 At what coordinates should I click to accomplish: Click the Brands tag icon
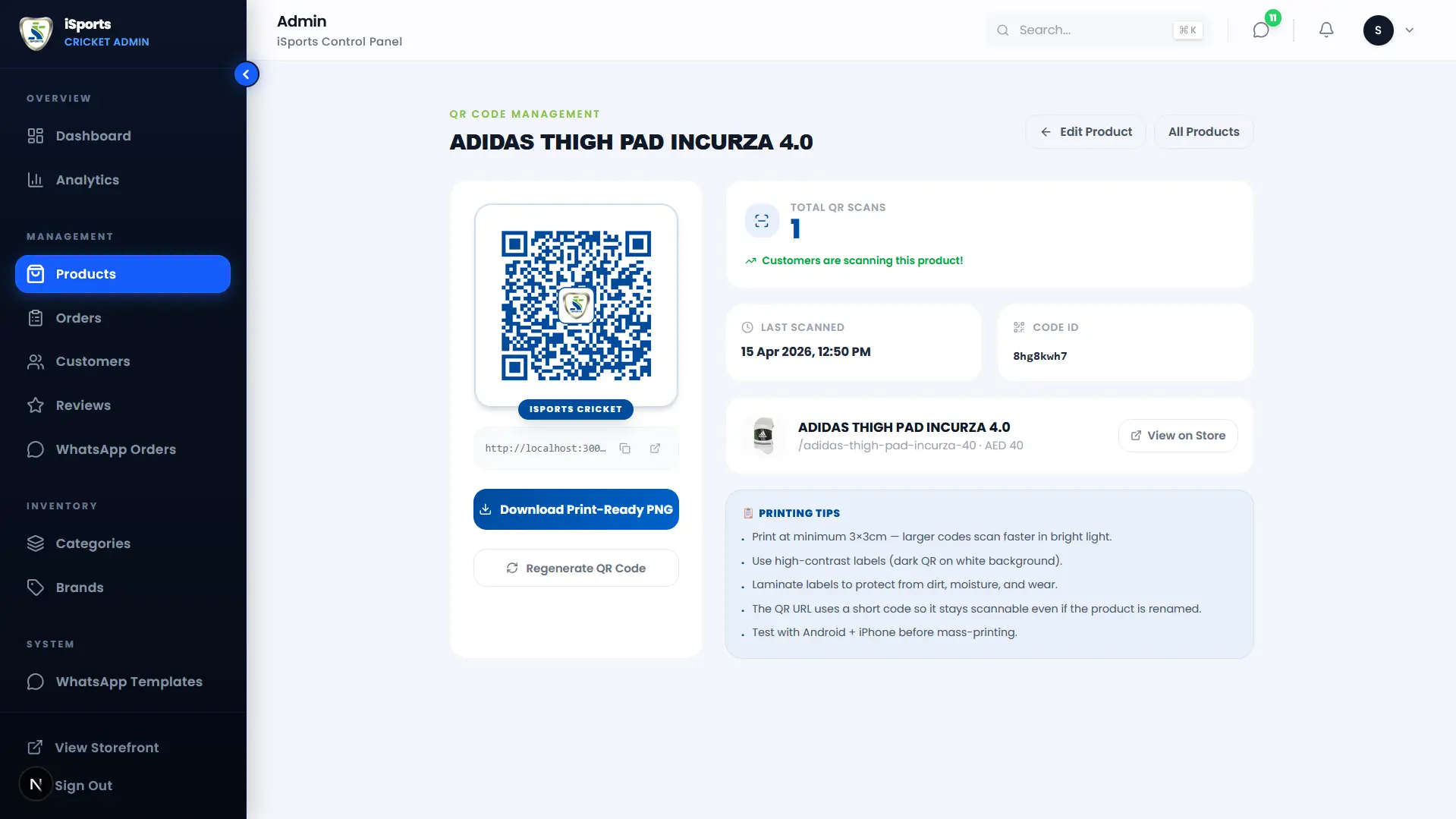[36, 587]
